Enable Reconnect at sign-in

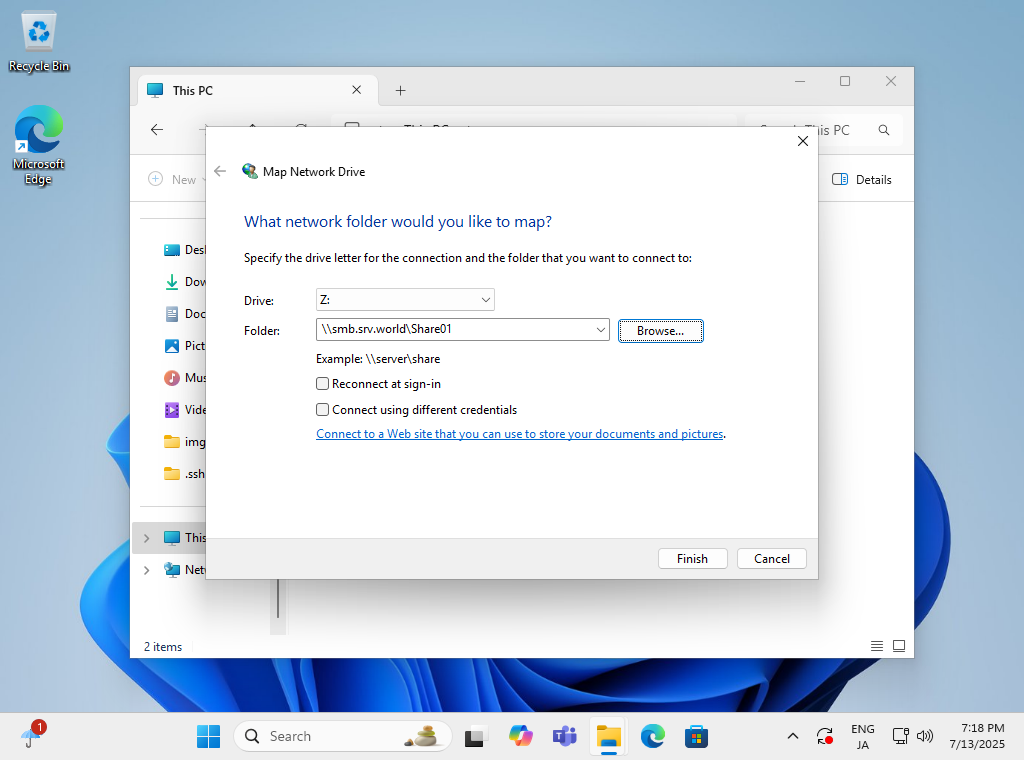[322, 383]
